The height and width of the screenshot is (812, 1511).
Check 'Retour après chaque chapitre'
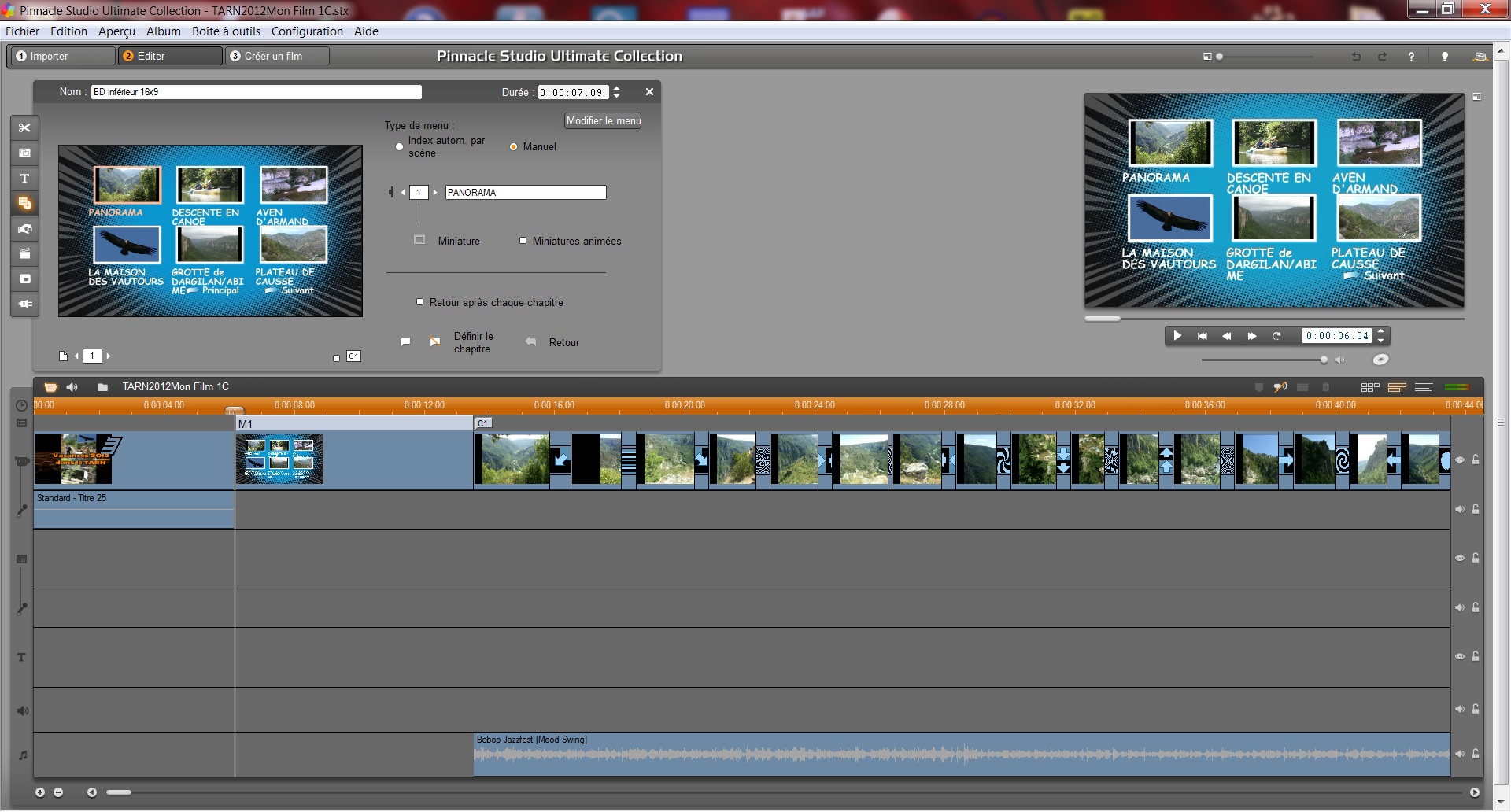coord(419,302)
